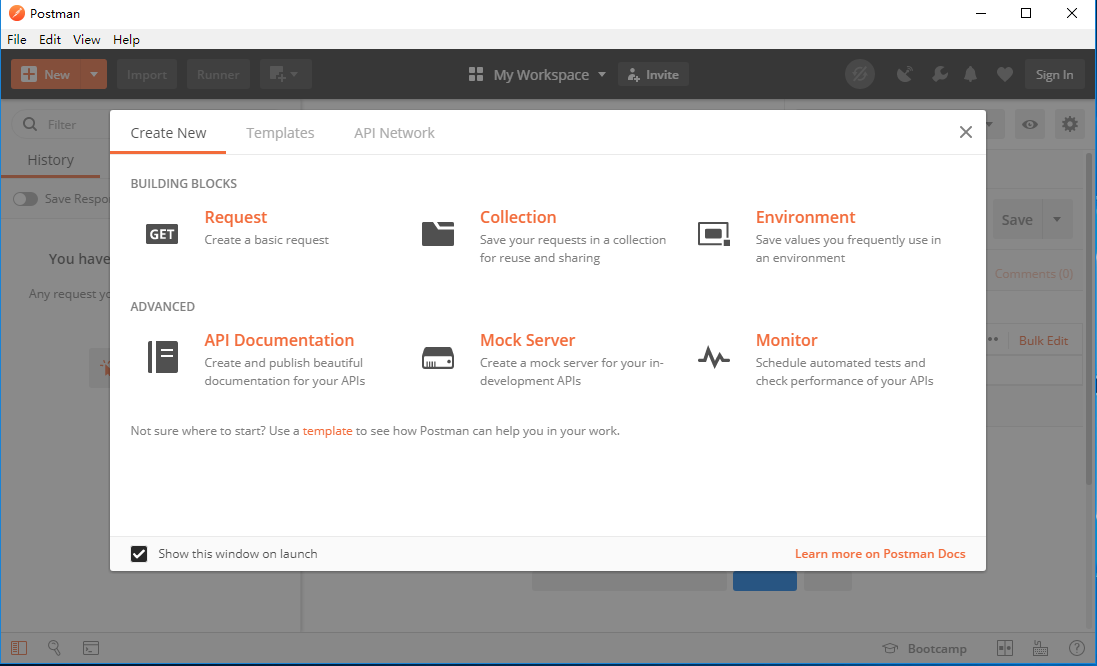Uncheck Show this window on launch
Viewport: 1097px width, 666px height.
point(139,554)
